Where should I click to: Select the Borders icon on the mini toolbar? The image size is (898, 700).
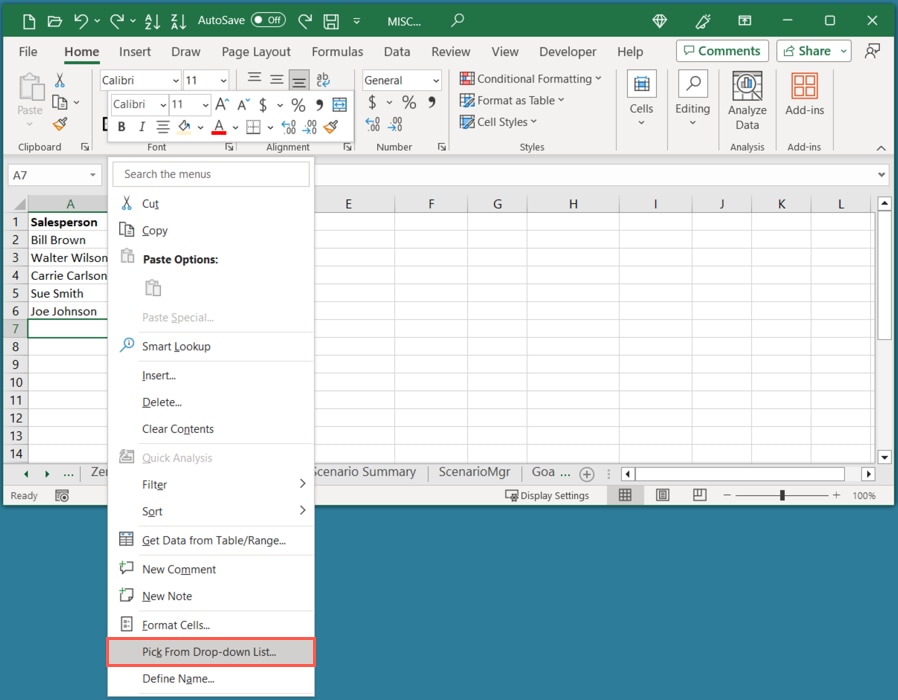253,127
